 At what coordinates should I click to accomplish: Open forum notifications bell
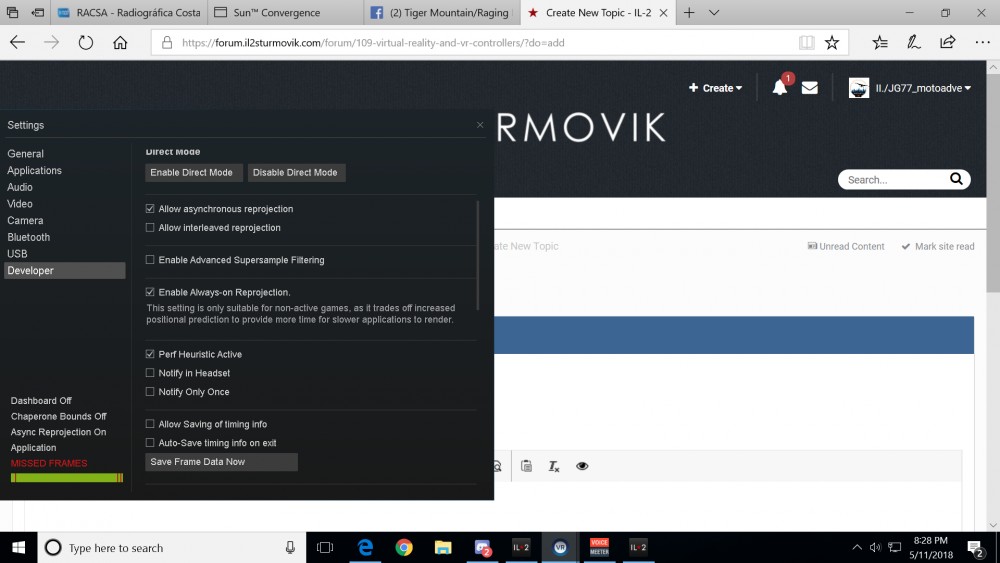tap(779, 87)
